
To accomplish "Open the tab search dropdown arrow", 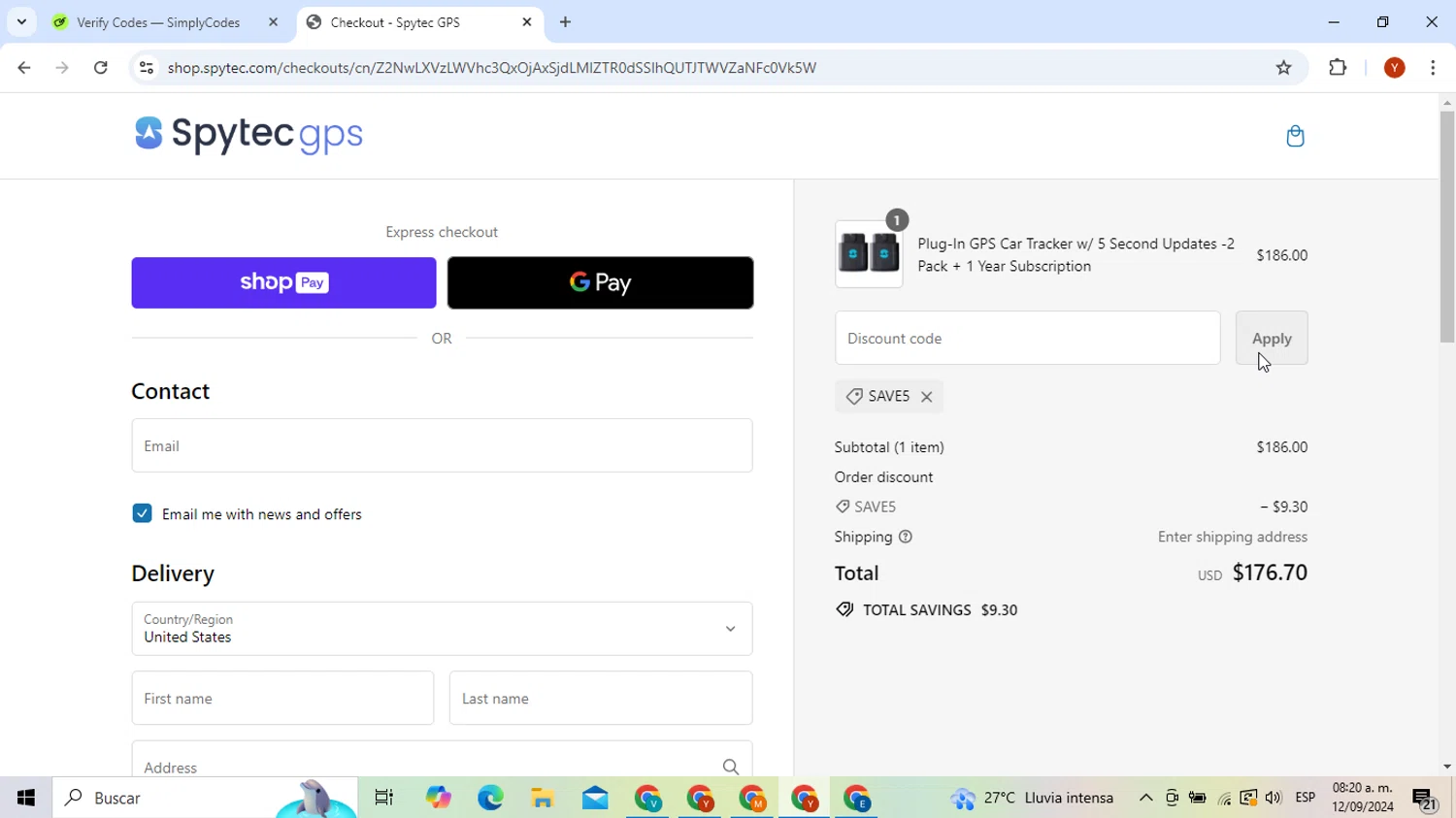I will (21, 22).
